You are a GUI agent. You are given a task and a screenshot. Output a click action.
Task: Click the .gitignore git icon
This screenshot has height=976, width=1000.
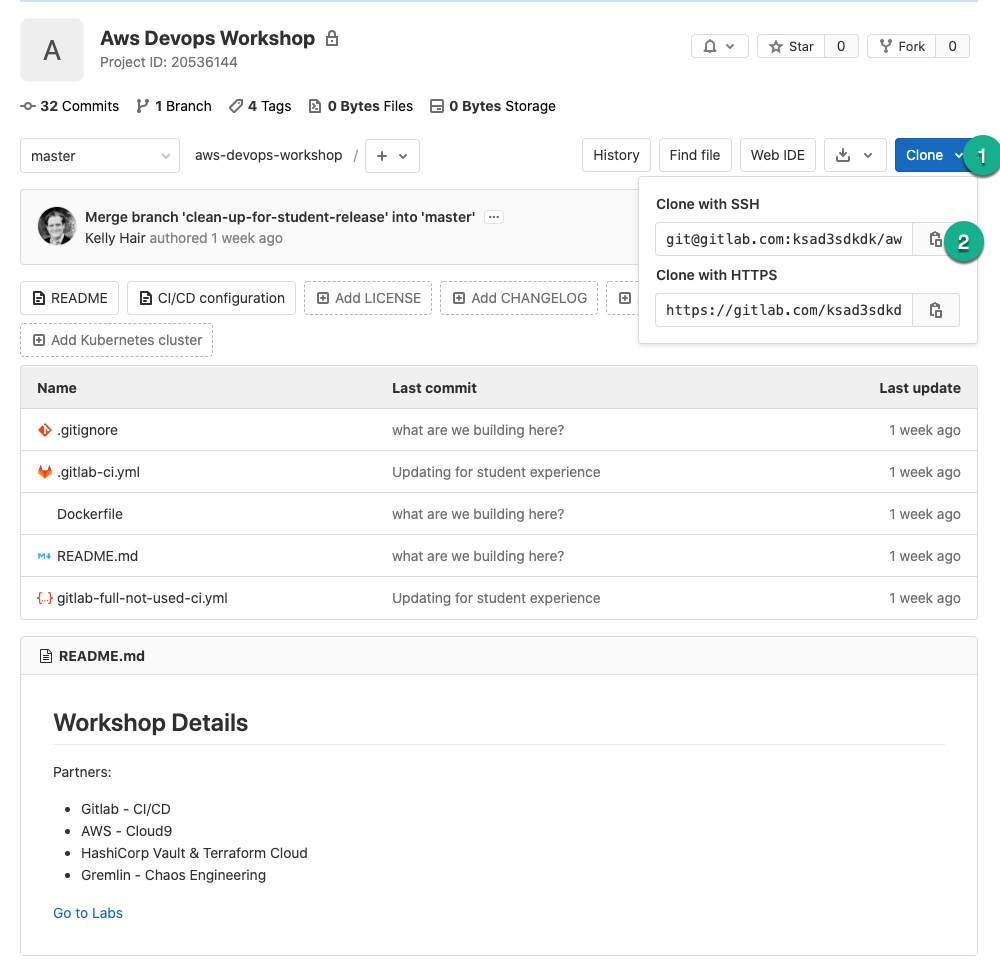pyautogui.click(x=44, y=430)
